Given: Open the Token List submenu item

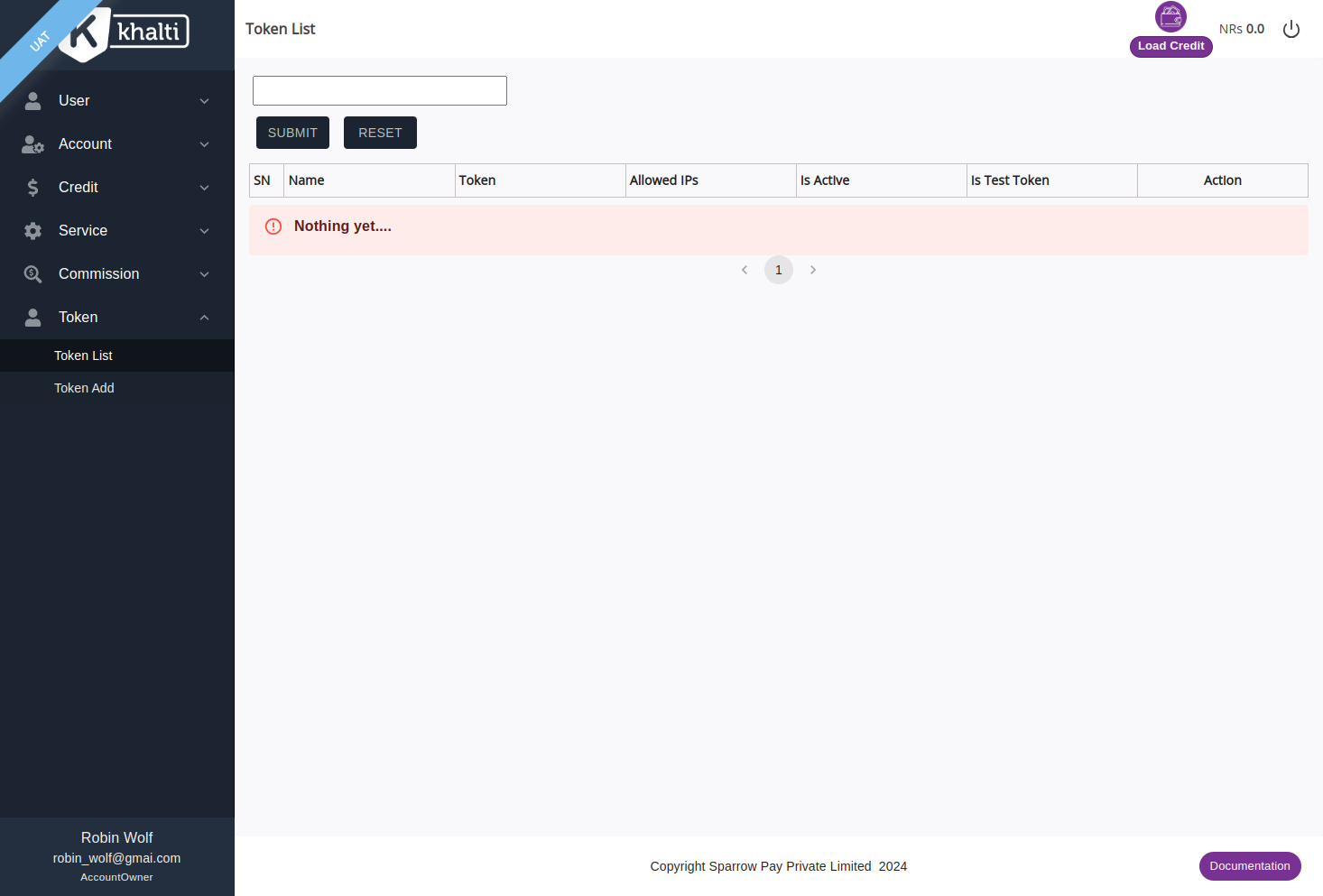Looking at the screenshot, I should 117,356.
